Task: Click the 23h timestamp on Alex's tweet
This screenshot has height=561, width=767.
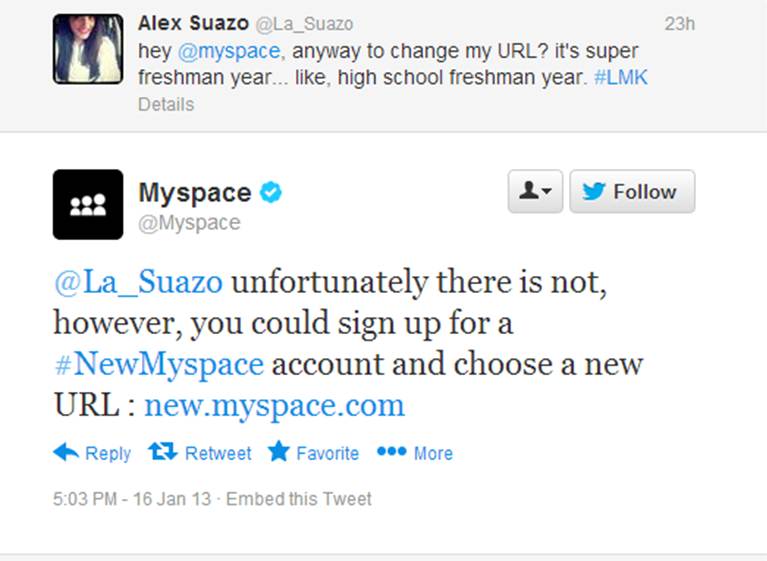Action: pyautogui.click(x=679, y=23)
